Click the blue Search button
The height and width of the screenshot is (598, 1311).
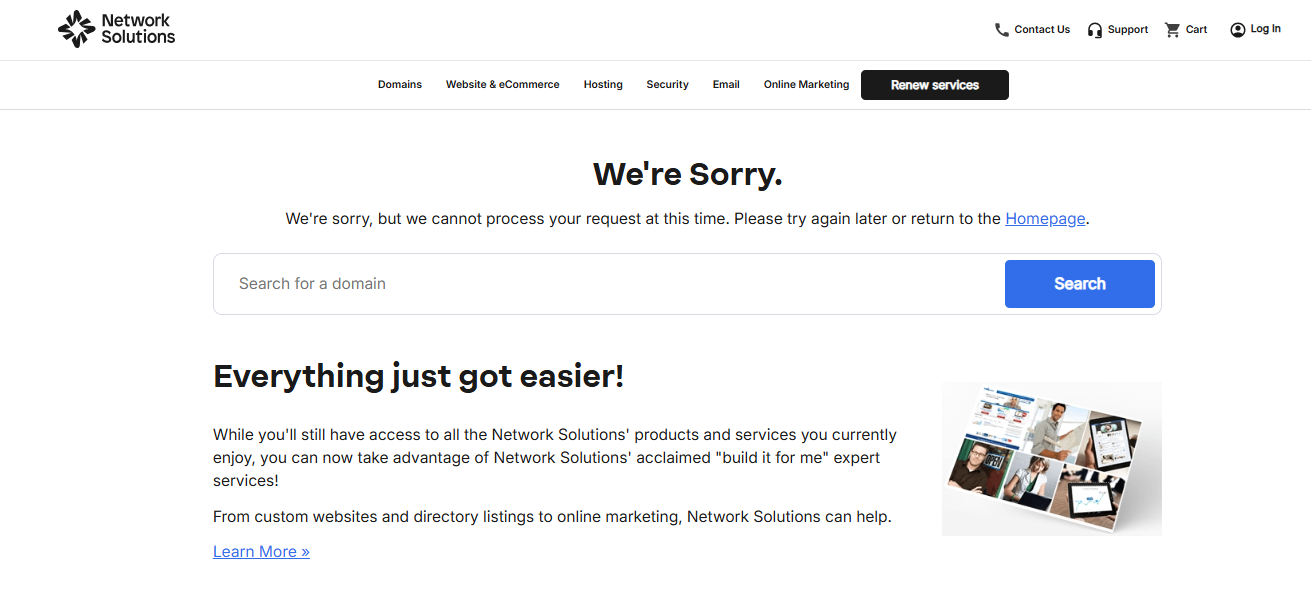click(x=1079, y=283)
